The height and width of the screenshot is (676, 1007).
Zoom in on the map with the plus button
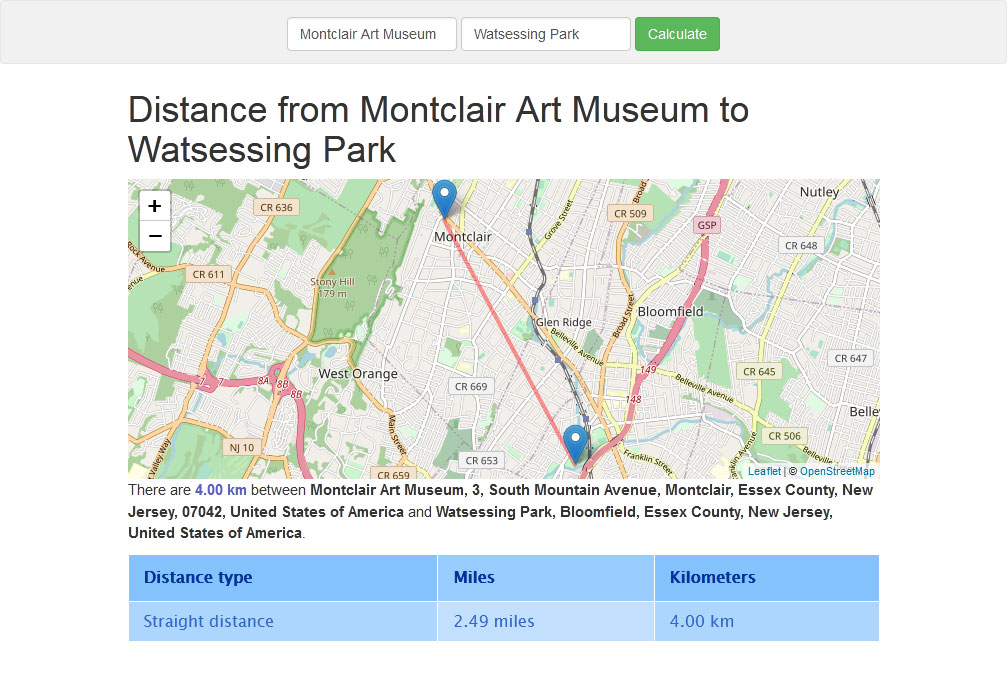155,206
